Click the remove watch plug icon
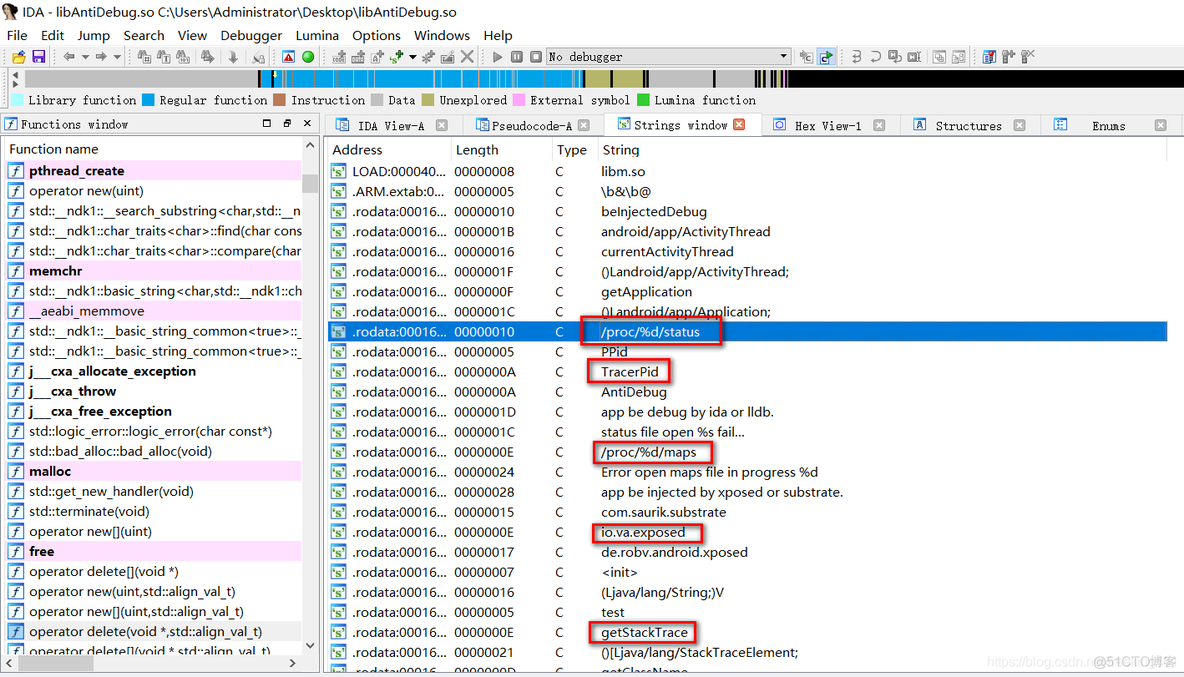This screenshot has width=1184, height=677. pyautogui.click(x=1027, y=57)
